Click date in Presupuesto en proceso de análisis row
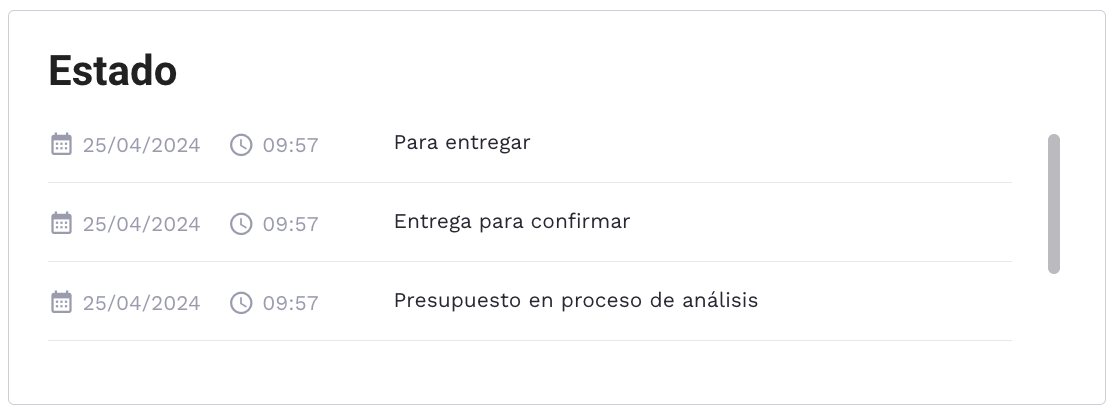1118x412 pixels. (141, 302)
